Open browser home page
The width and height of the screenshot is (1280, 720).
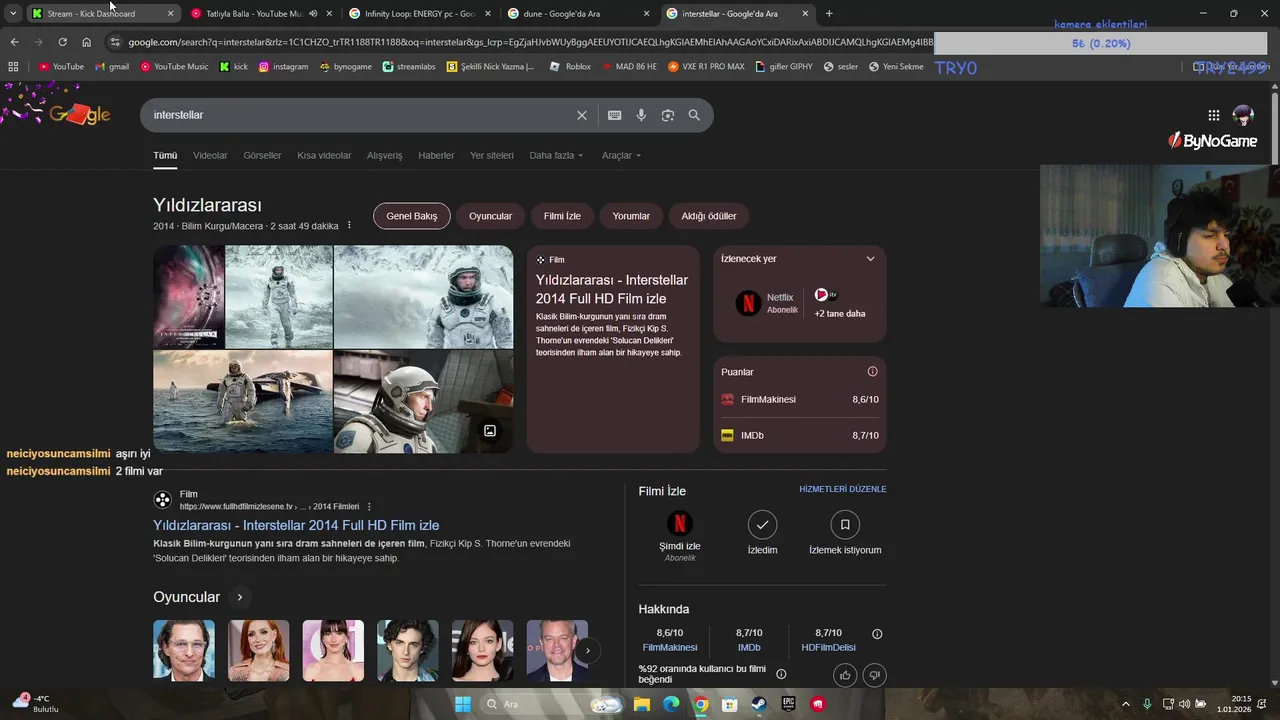click(x=86, y=42)
